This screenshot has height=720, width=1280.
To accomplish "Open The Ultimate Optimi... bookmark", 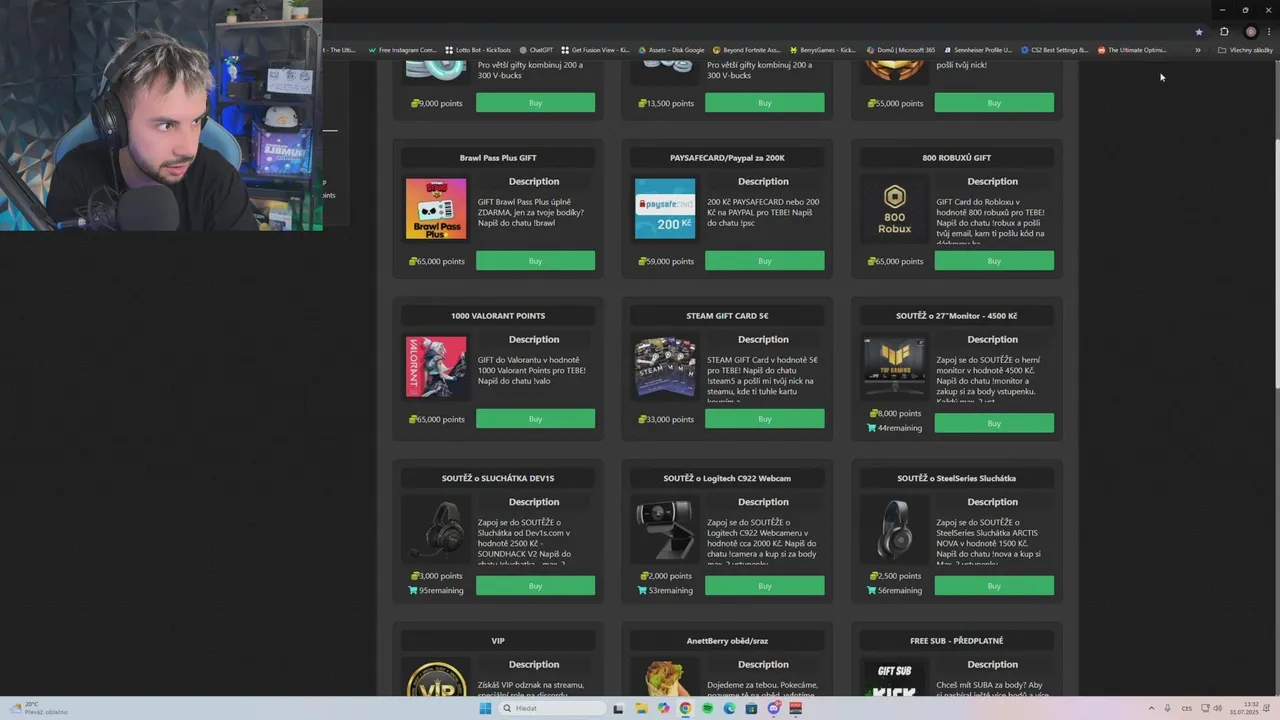I will (x=1132, y=50).
